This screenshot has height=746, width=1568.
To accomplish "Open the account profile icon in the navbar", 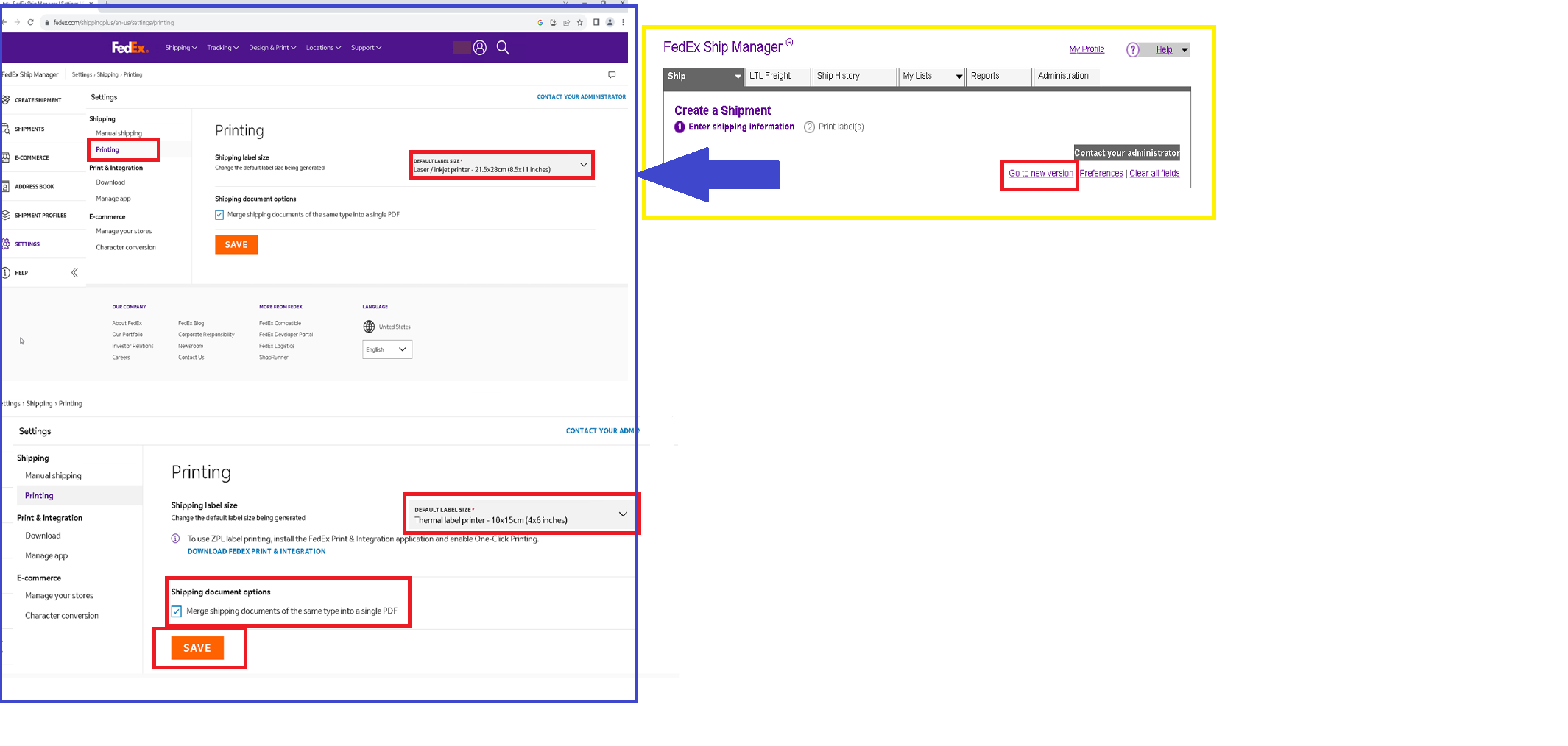I will (x=480, y=47).
